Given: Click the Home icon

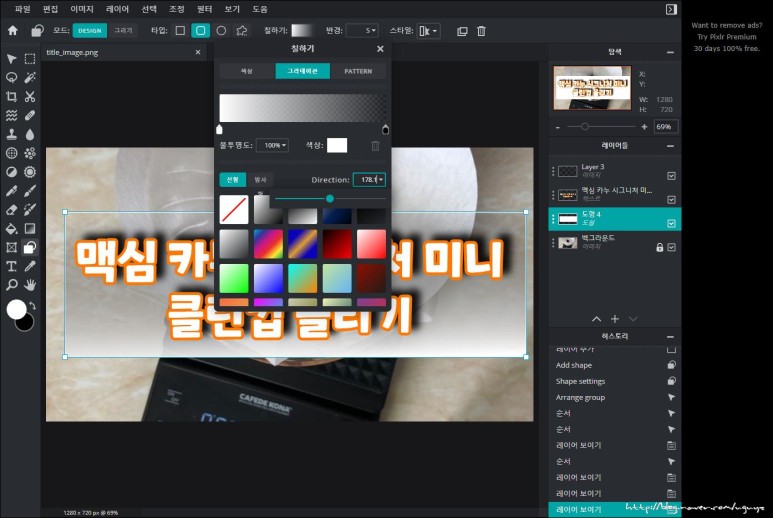Looking at the screenshot, I should [13, 31].
